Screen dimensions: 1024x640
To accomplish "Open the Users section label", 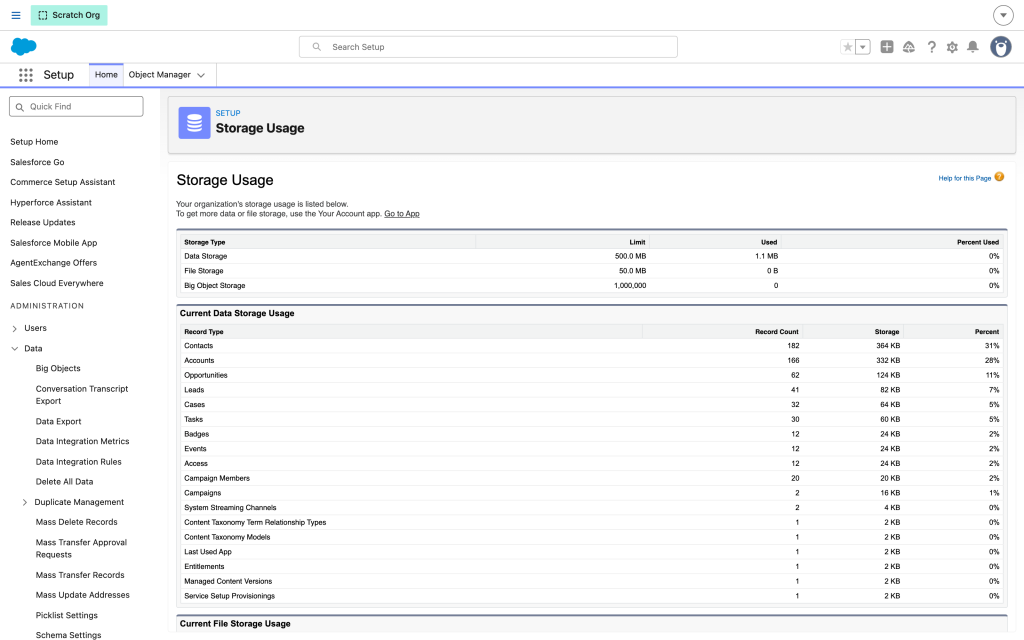I will coord(35,328).
